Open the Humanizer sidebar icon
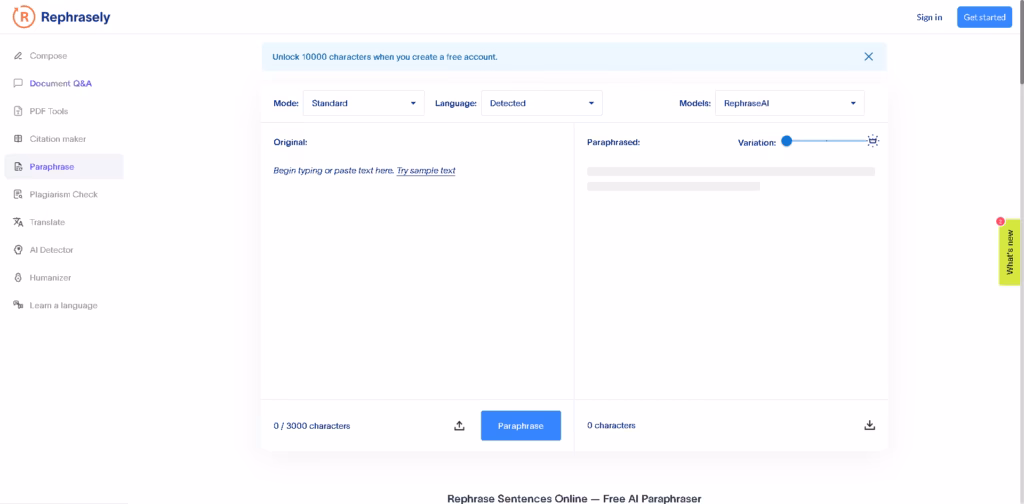The height and width of the screenshot is (504, 1024). pos(18,277)
